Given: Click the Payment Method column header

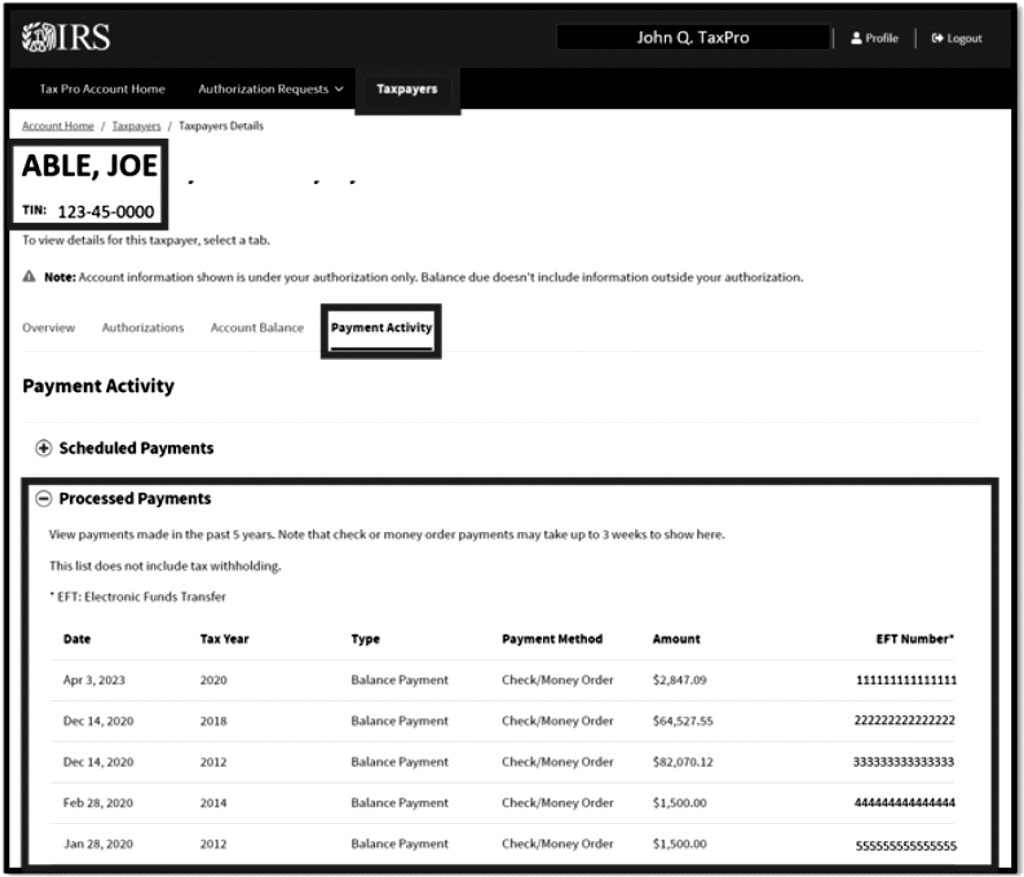Looking at the screenshot, I should (552, 639).
